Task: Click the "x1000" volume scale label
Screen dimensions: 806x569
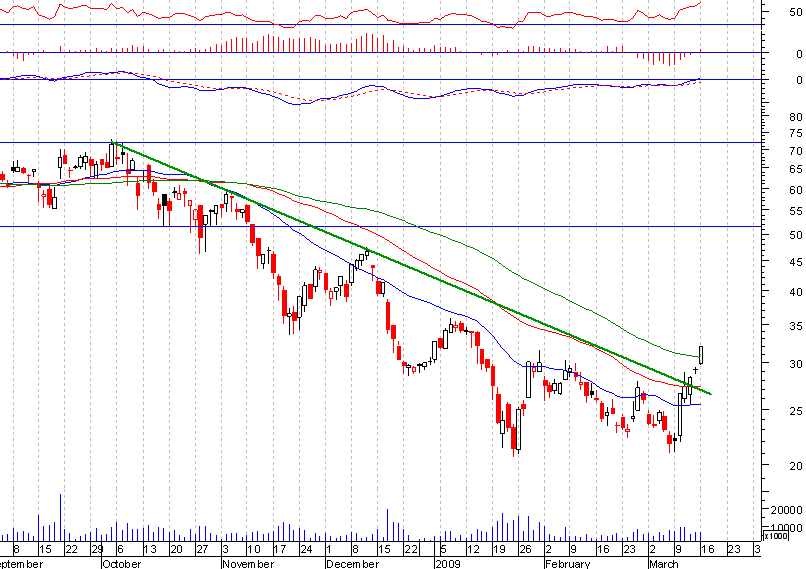Action: point(775,536)
